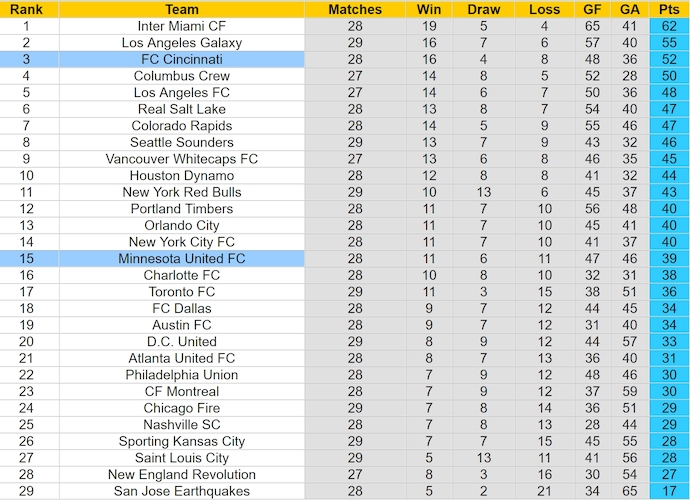This screenshot has width=690, height=500.
Task: Click the Toronto FC team name
Action: click(x=182, y=292)
